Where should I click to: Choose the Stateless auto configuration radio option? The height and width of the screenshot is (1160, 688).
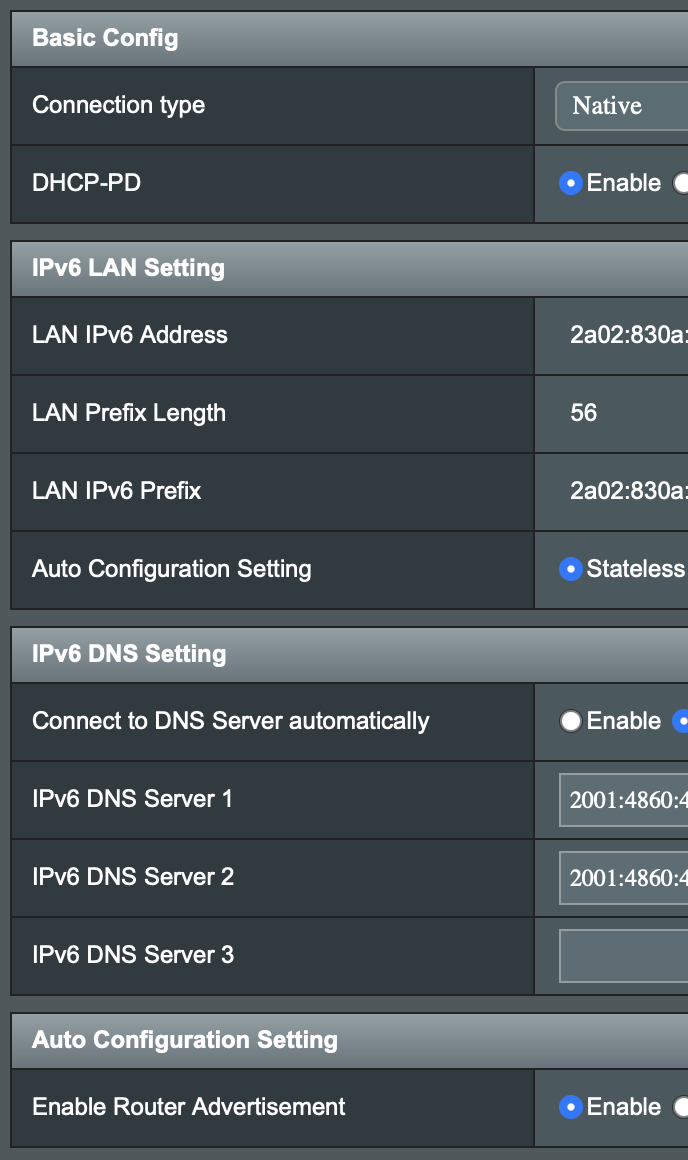point(571,570)
